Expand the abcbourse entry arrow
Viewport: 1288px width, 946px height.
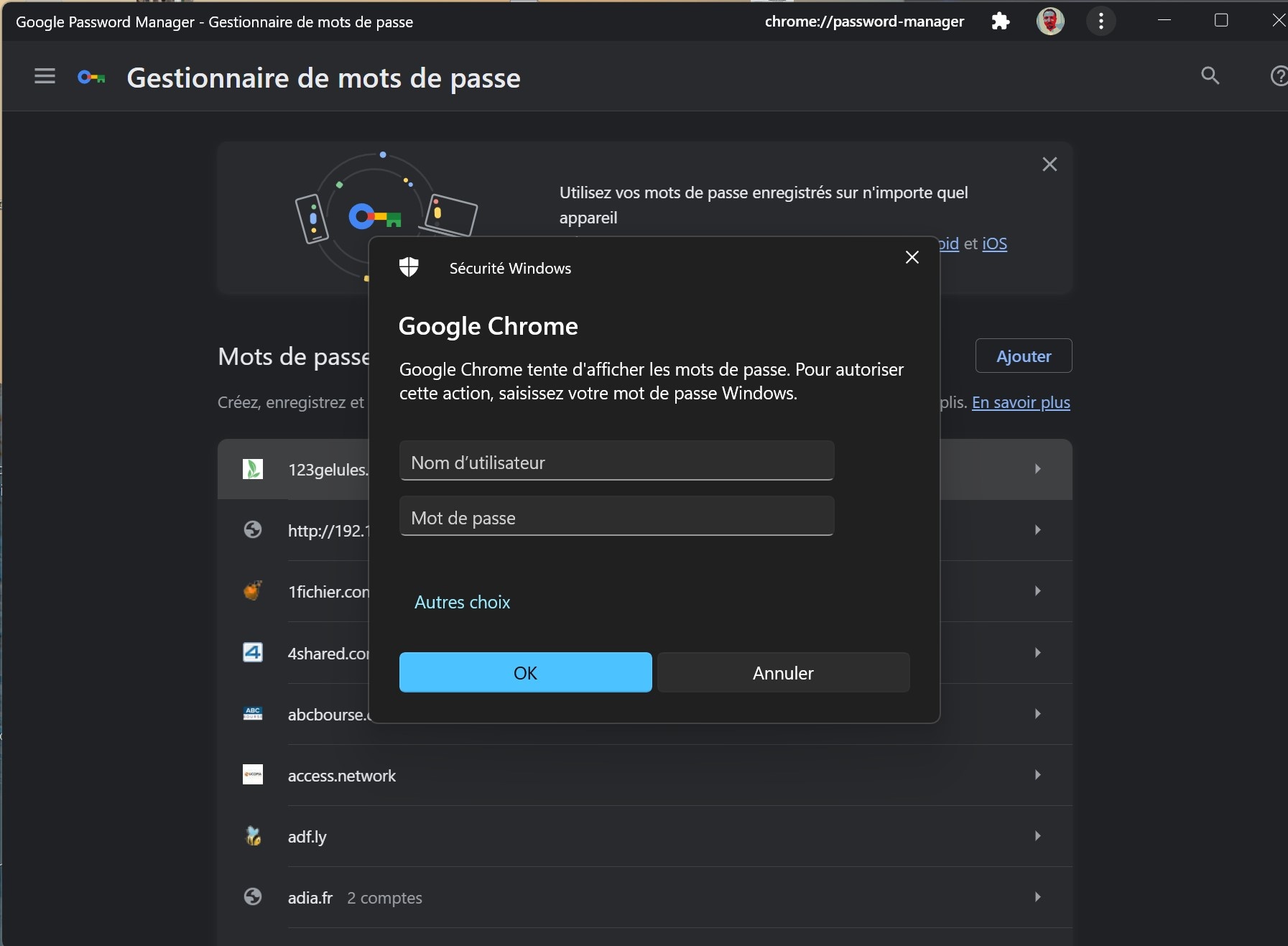click(1038, 713)
